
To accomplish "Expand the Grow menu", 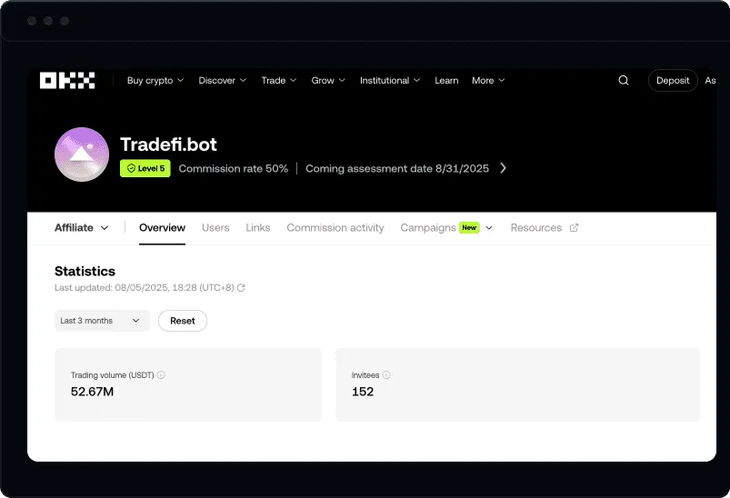I will [328, 81].
